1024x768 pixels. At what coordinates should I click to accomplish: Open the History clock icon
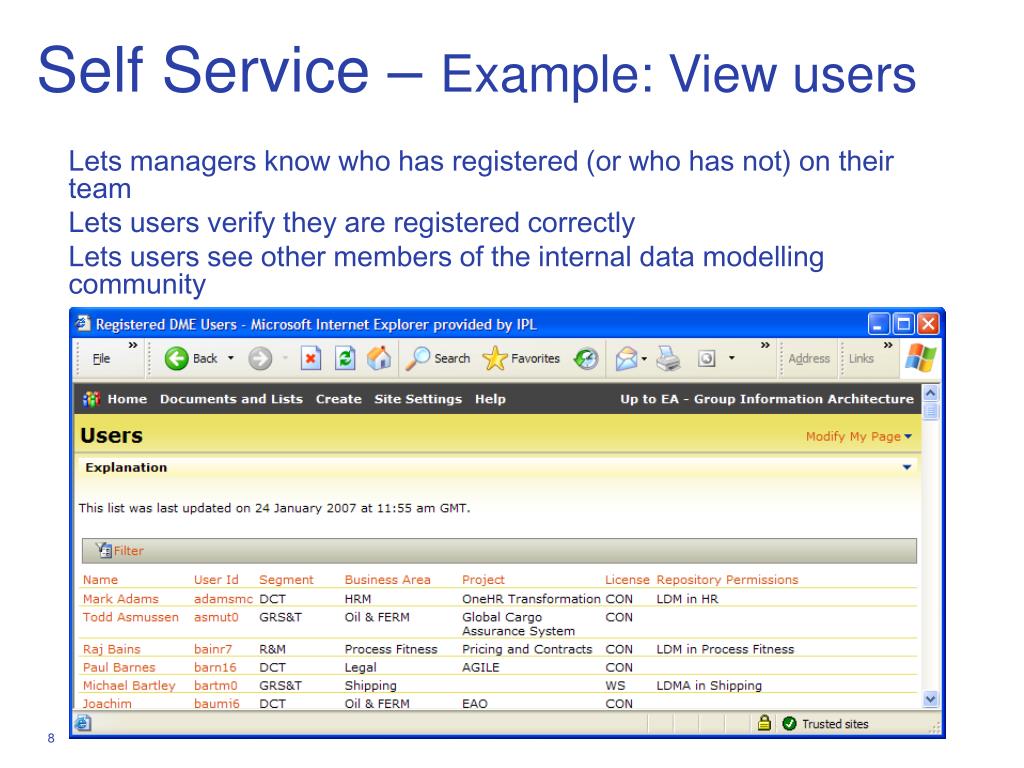[586, 359]
